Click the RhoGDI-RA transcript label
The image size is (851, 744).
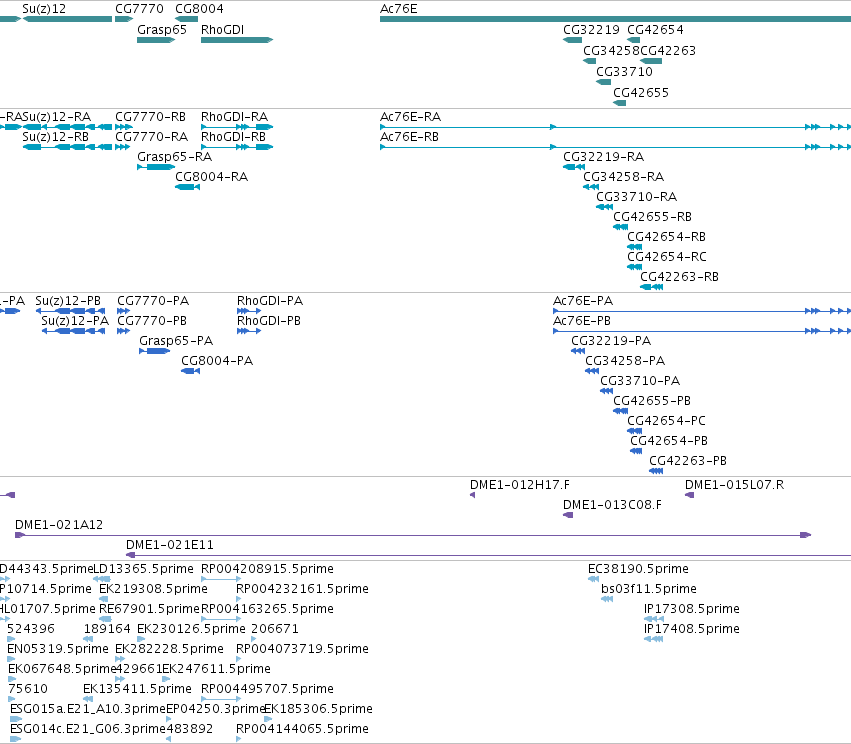click(234, 117)
